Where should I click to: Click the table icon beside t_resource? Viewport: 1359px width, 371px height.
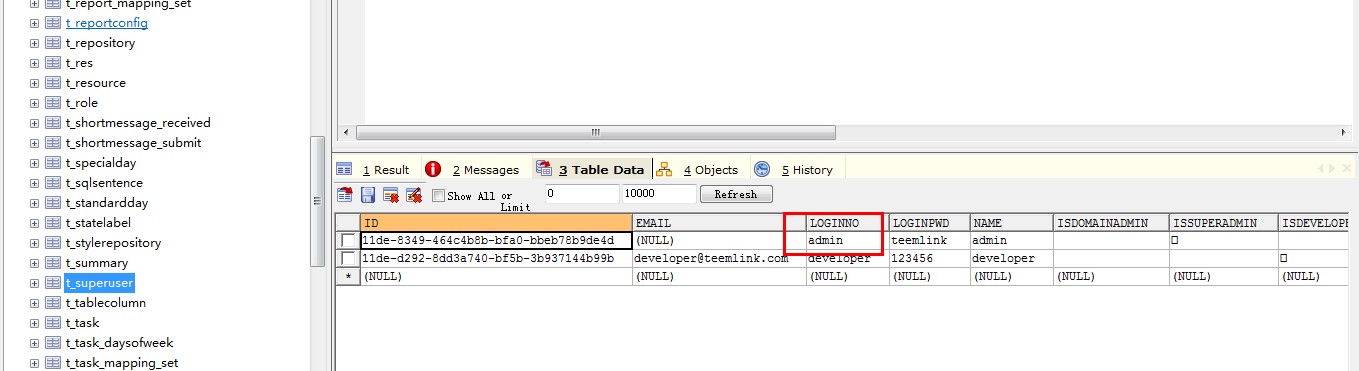52,83
